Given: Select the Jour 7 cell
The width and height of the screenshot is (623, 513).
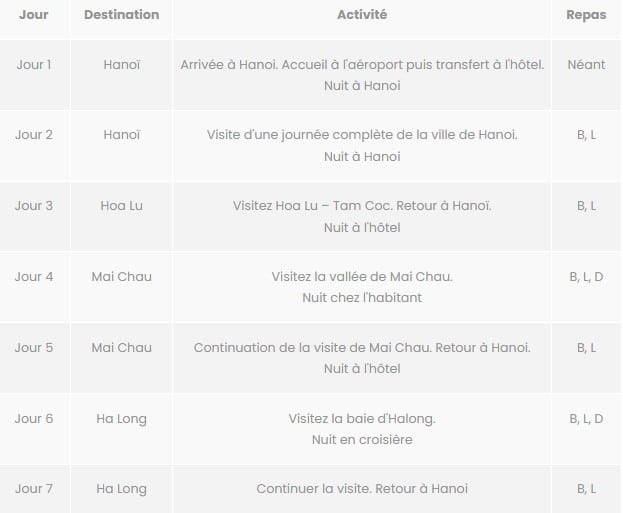Looking at the screenshot, I should (x=34, y=489).
